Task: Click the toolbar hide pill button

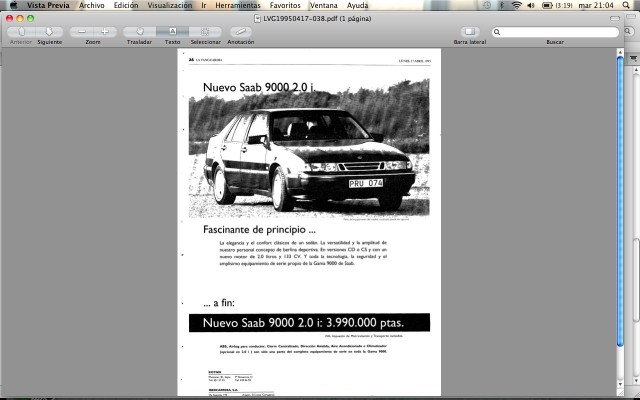Action: pos(615,18)
